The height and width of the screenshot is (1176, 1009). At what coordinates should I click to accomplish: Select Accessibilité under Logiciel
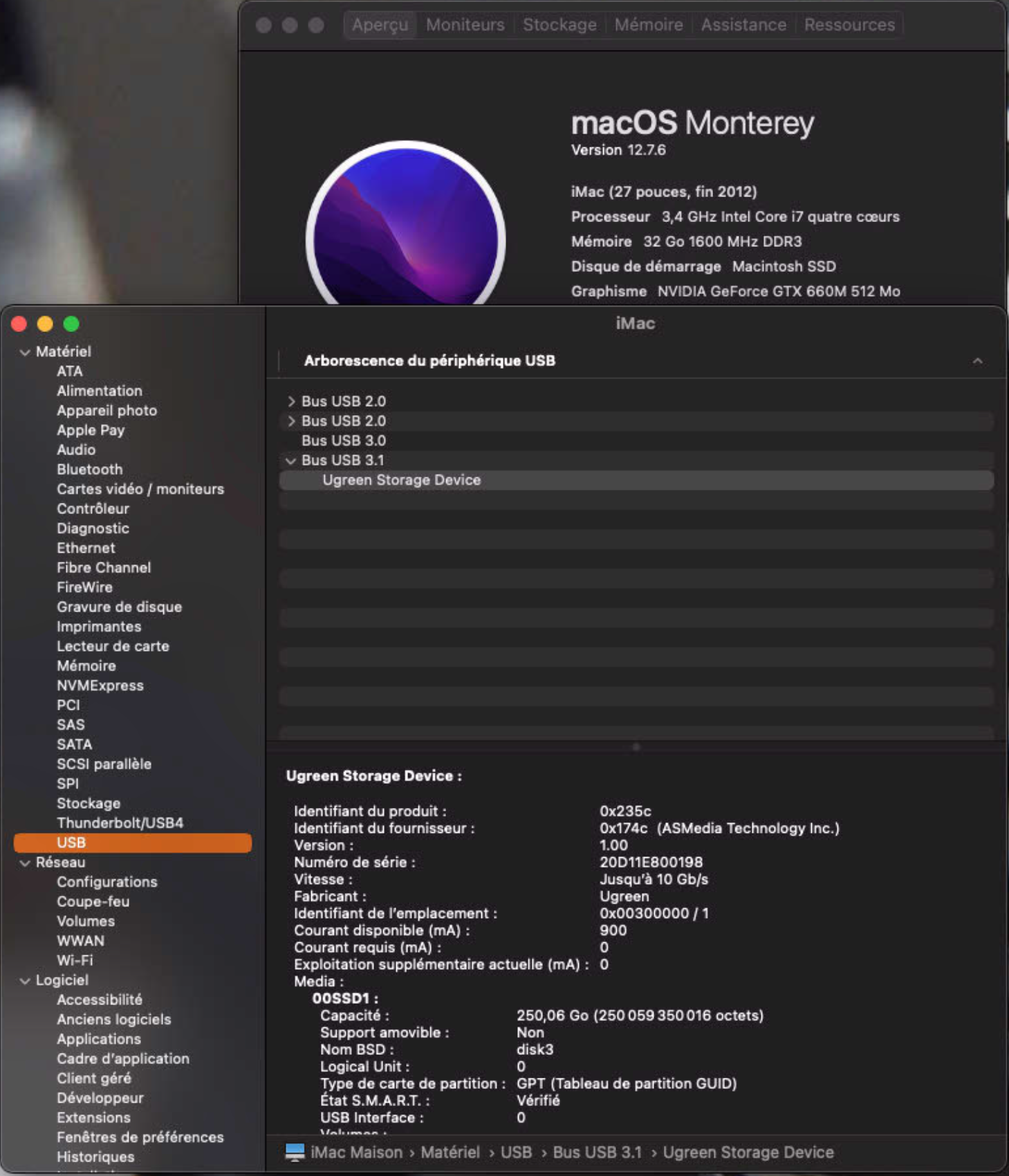point(100,1000)
